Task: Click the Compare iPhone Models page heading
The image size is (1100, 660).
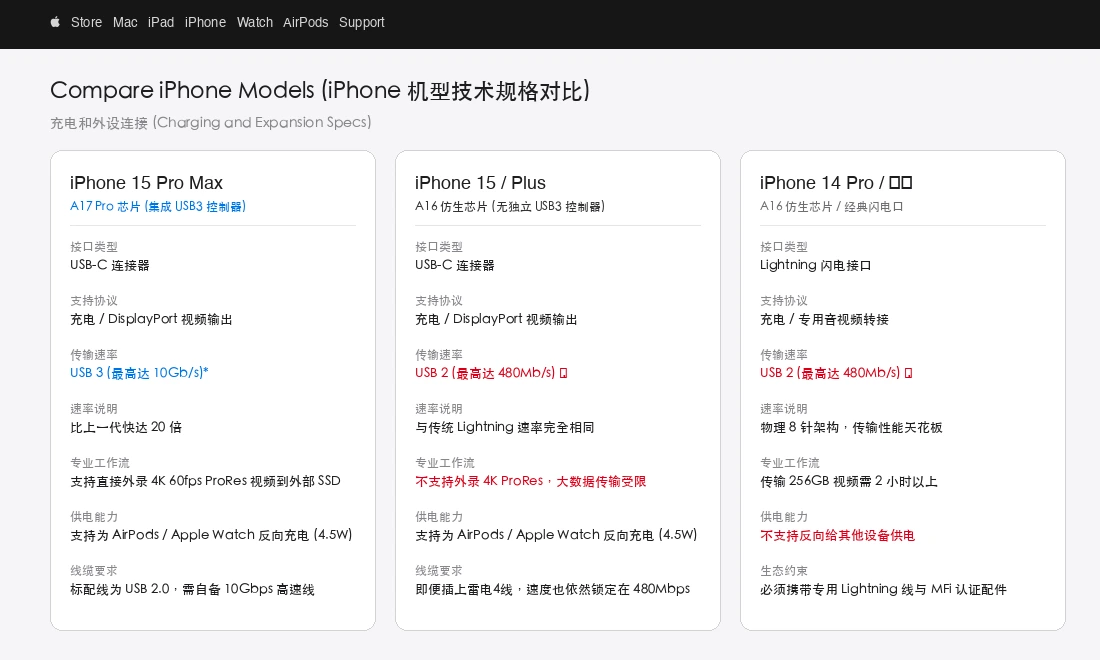Action: 320,90
